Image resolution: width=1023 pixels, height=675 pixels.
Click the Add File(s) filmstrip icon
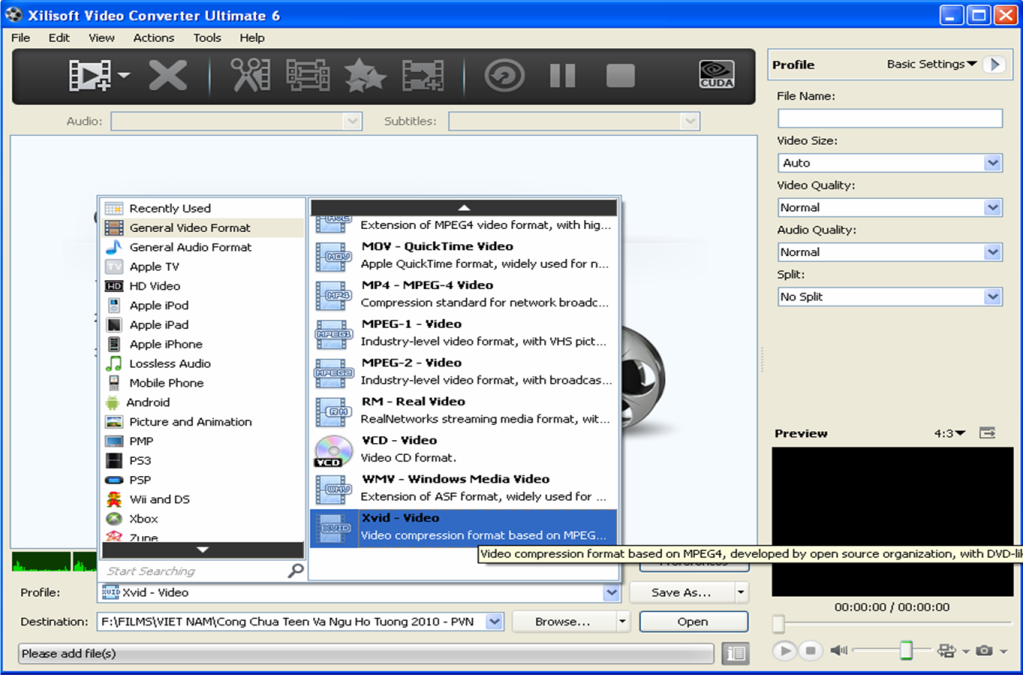[x=90, y=75]
